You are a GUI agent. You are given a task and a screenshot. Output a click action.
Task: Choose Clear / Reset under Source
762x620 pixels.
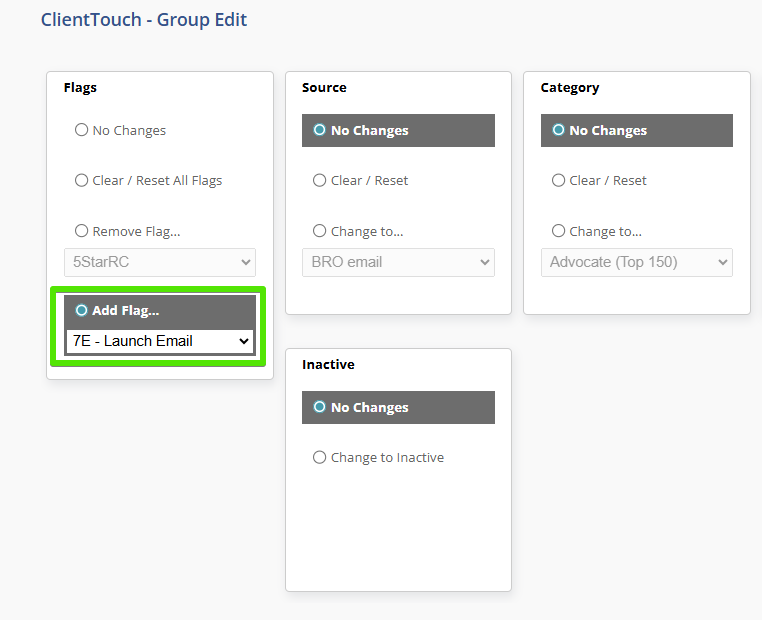(x=320, y=181)
